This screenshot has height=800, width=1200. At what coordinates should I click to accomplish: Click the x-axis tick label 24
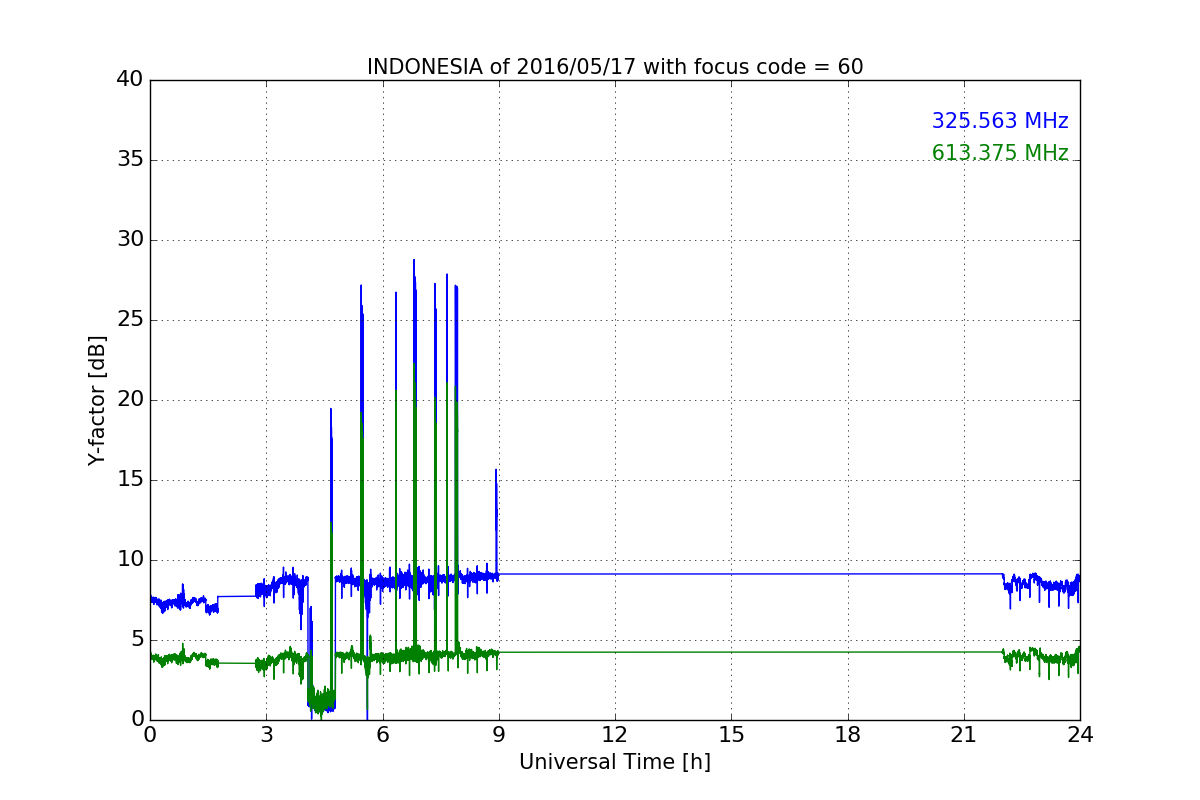[x=1080, y=735]
